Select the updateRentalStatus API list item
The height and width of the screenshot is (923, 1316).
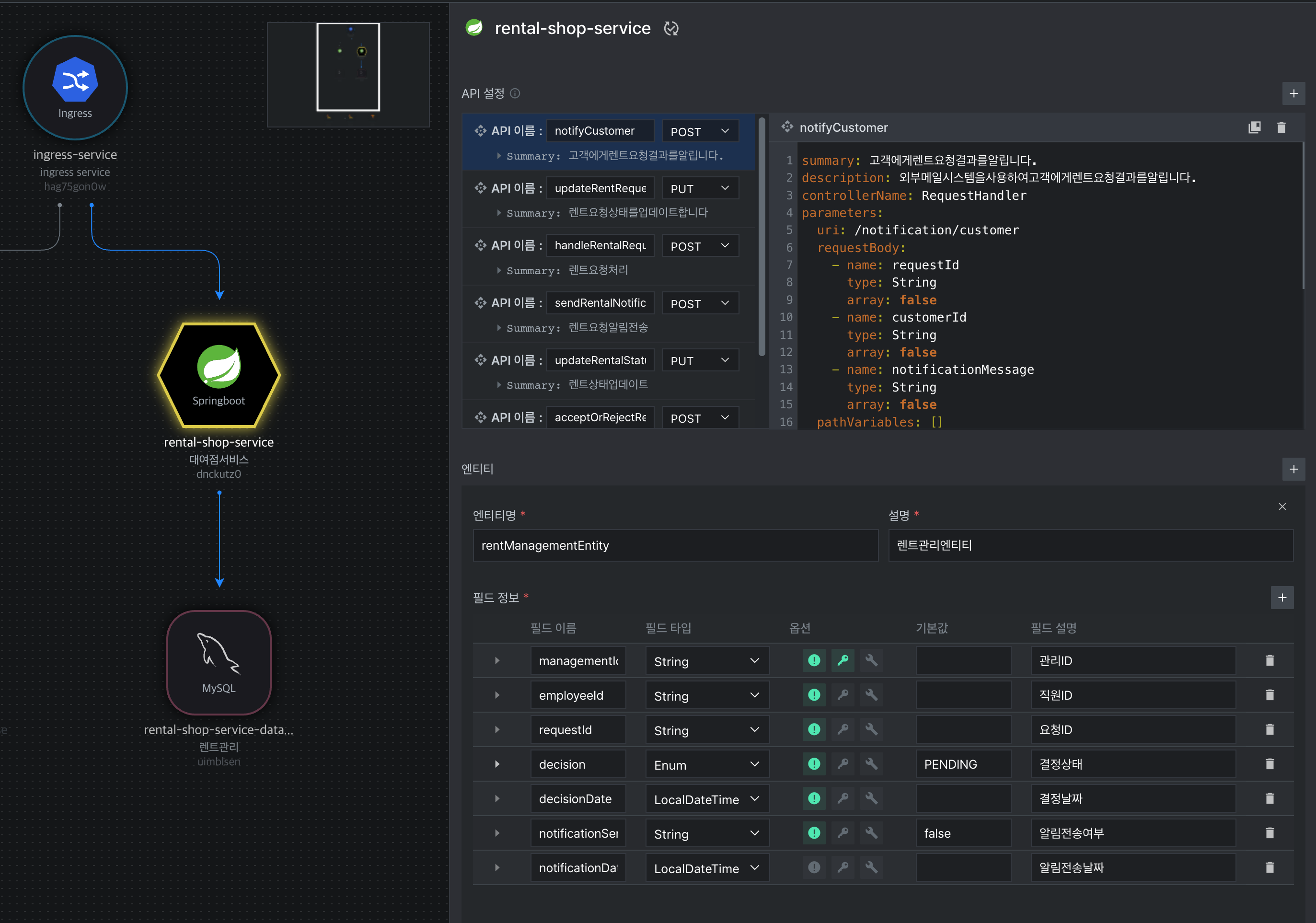click(609, 371)
